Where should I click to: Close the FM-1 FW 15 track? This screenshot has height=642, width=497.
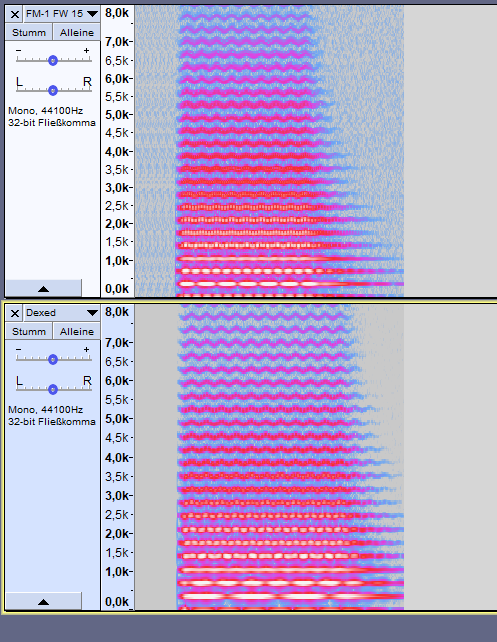[x=15, y=14]
